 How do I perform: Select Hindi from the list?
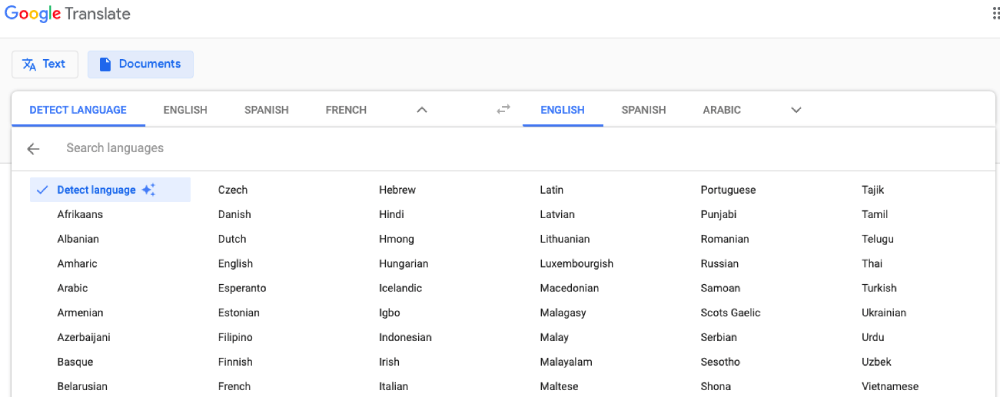pos(392,214)
